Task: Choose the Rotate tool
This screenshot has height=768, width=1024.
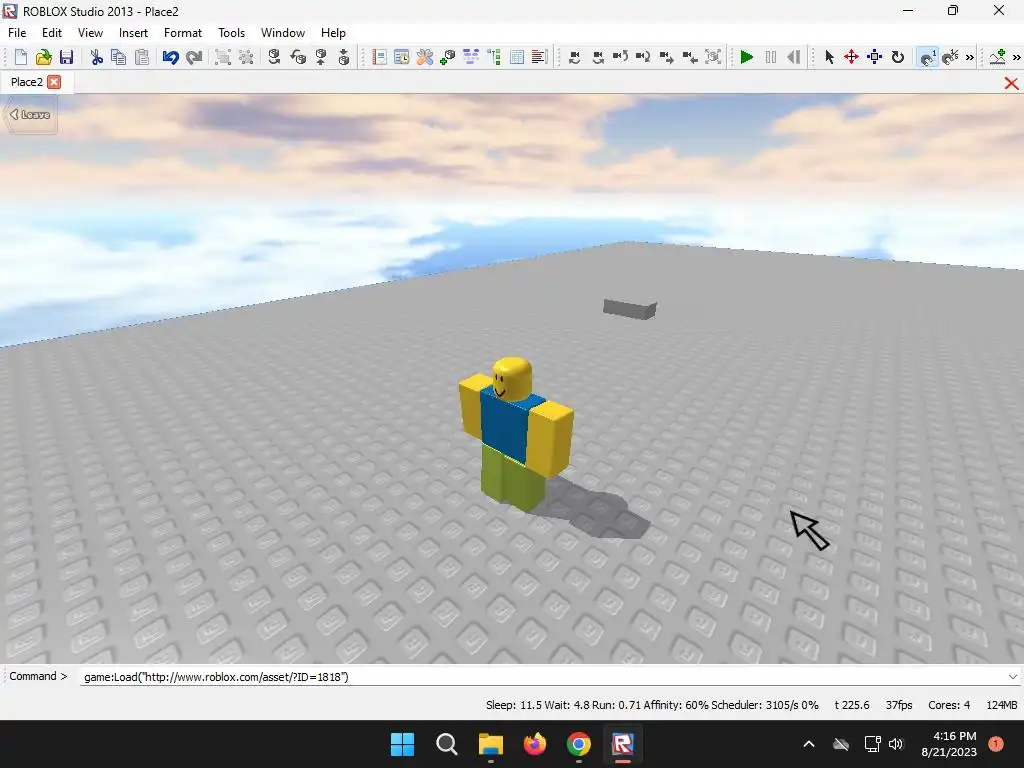Action: tap(898, 57)
